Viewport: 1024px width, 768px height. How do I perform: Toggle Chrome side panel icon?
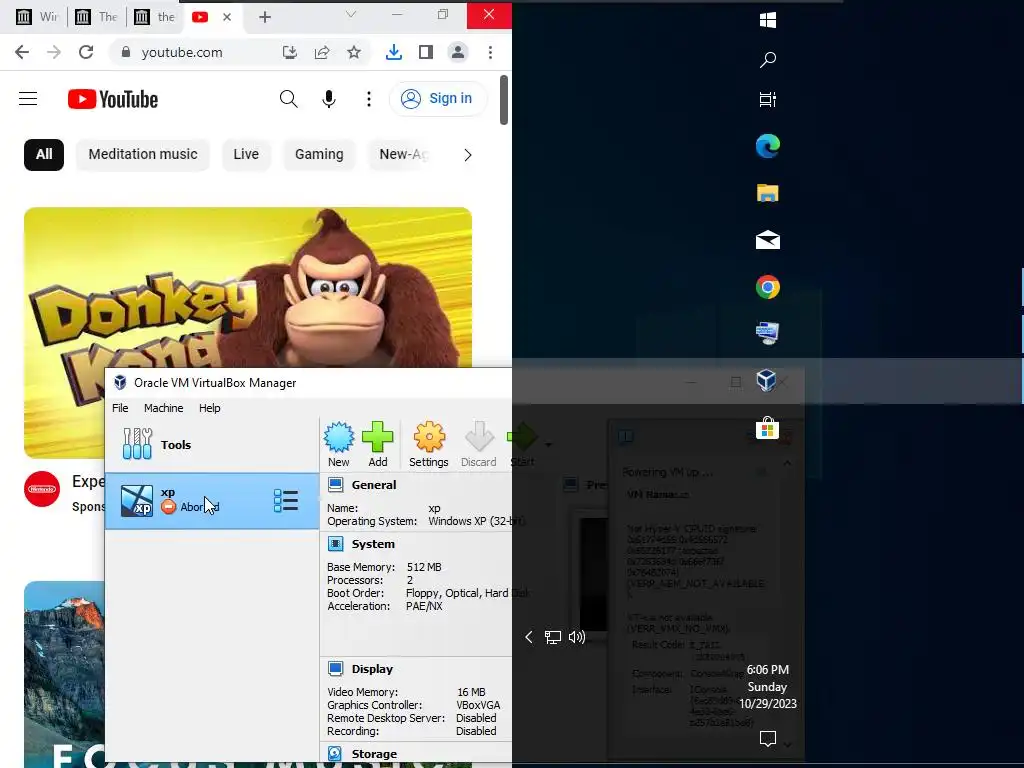tap(426, 52)
